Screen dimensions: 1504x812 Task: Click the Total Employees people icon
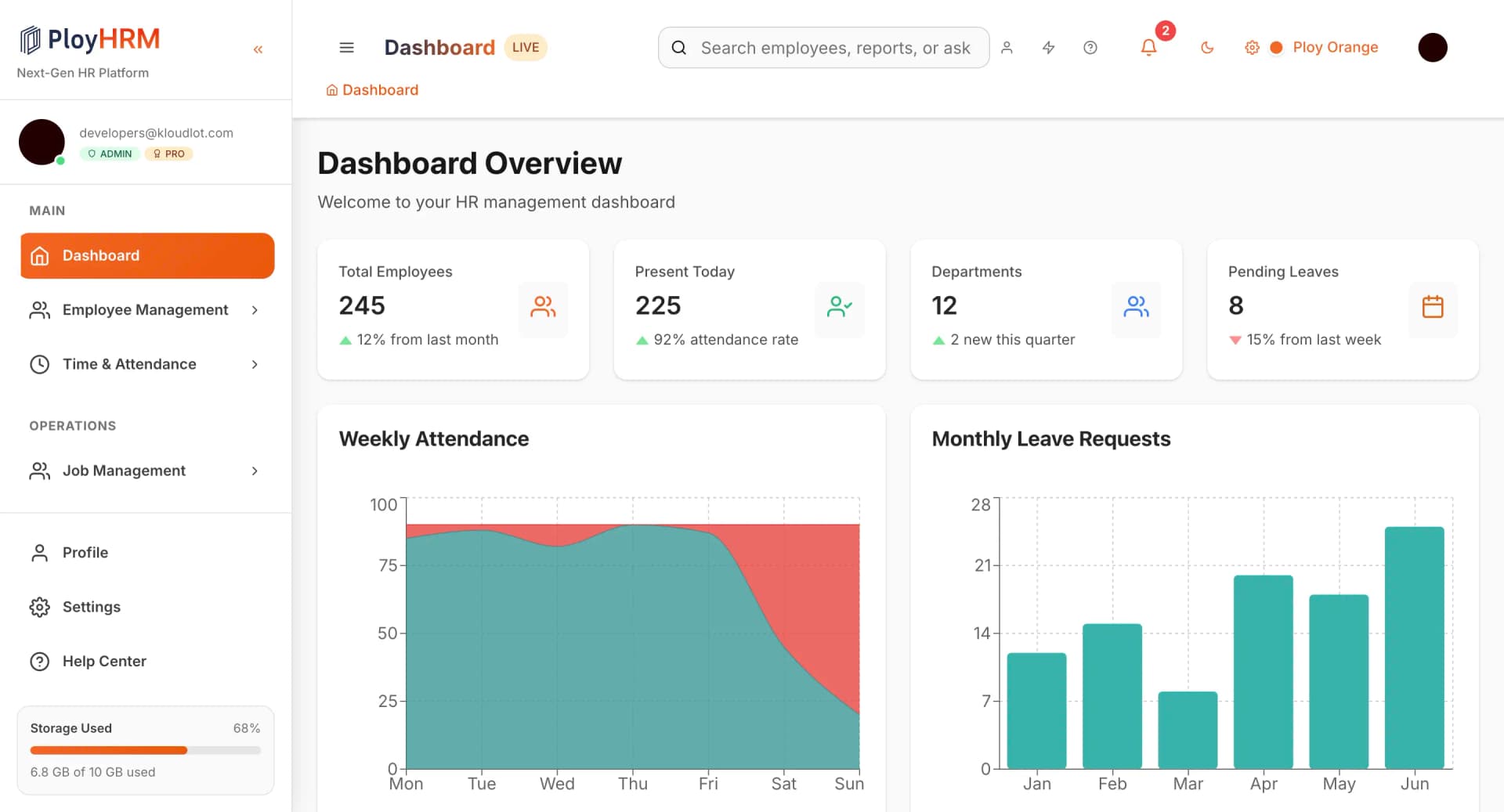coord(544,309)
